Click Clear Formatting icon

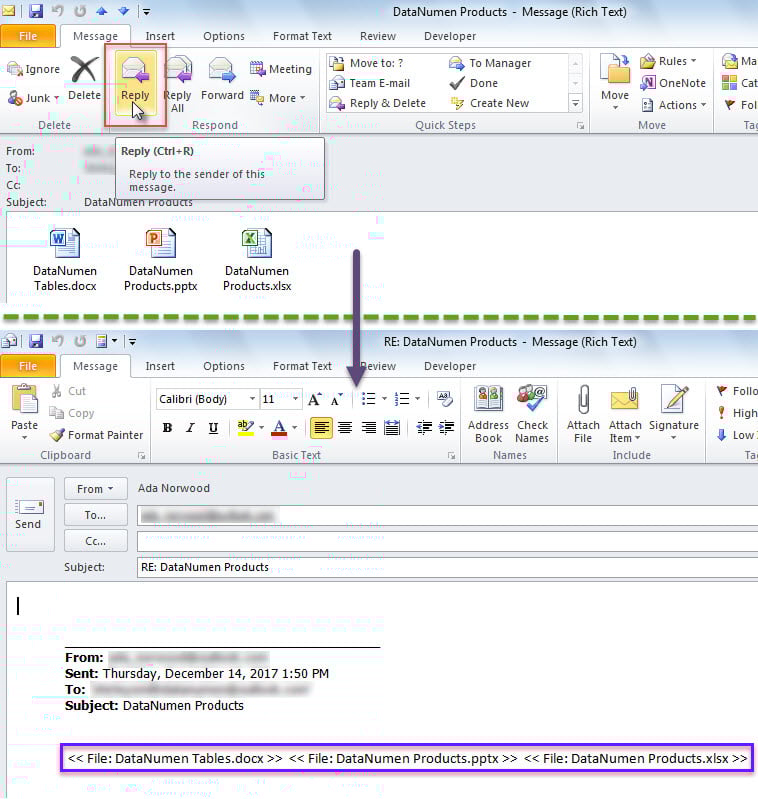coord(444,398)
